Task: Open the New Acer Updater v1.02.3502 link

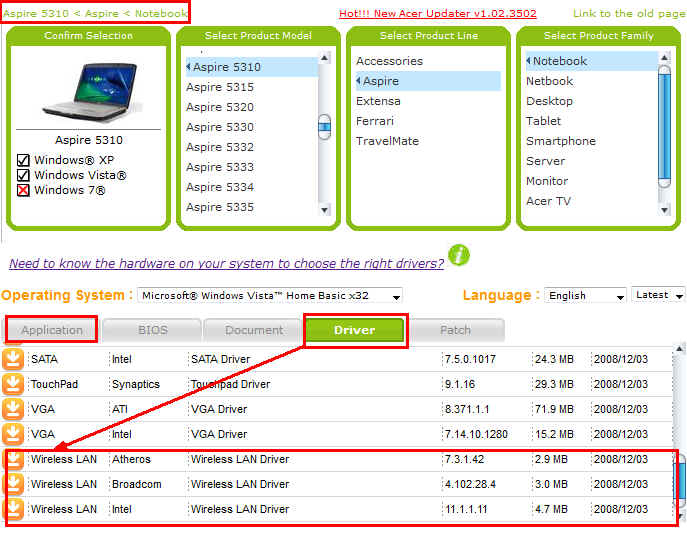Action: coord(438,14)
